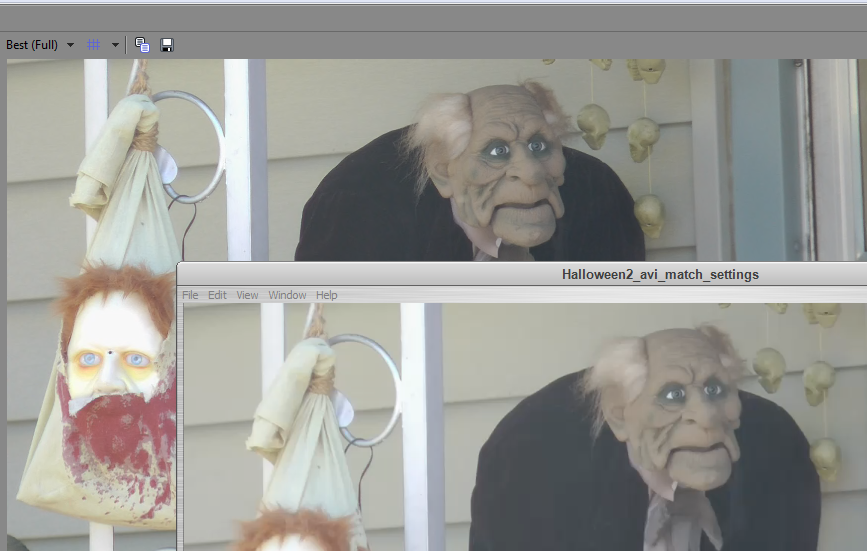Open File menu in Halloween2 window
This screenshot has width=867, height=551.
click(190, 295)
